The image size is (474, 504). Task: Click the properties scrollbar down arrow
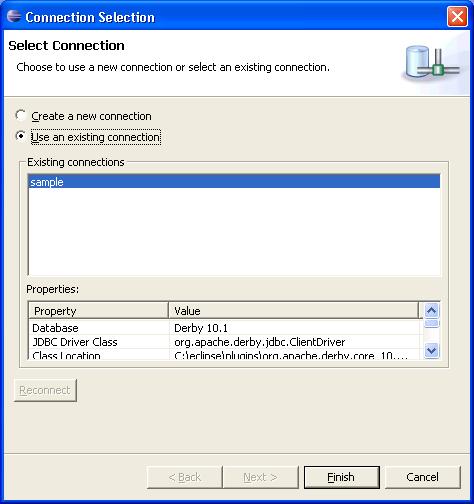[432, 351]
